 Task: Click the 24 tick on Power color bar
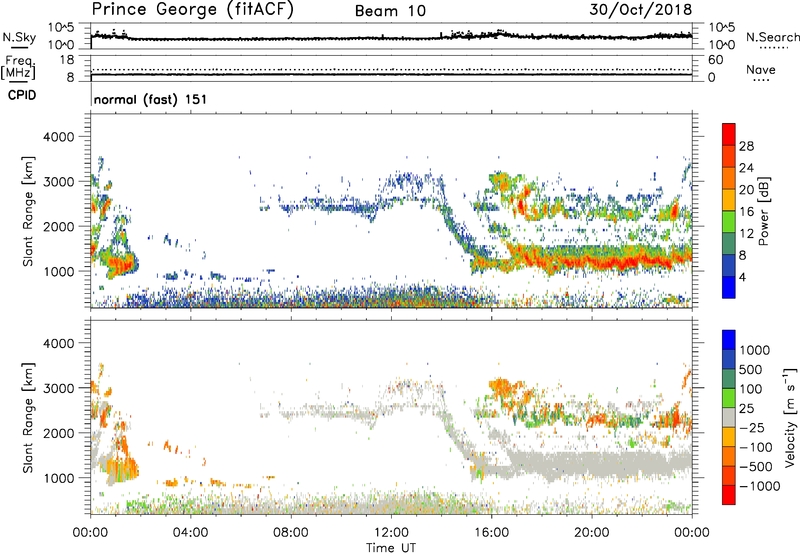click(x=746, y=168)
